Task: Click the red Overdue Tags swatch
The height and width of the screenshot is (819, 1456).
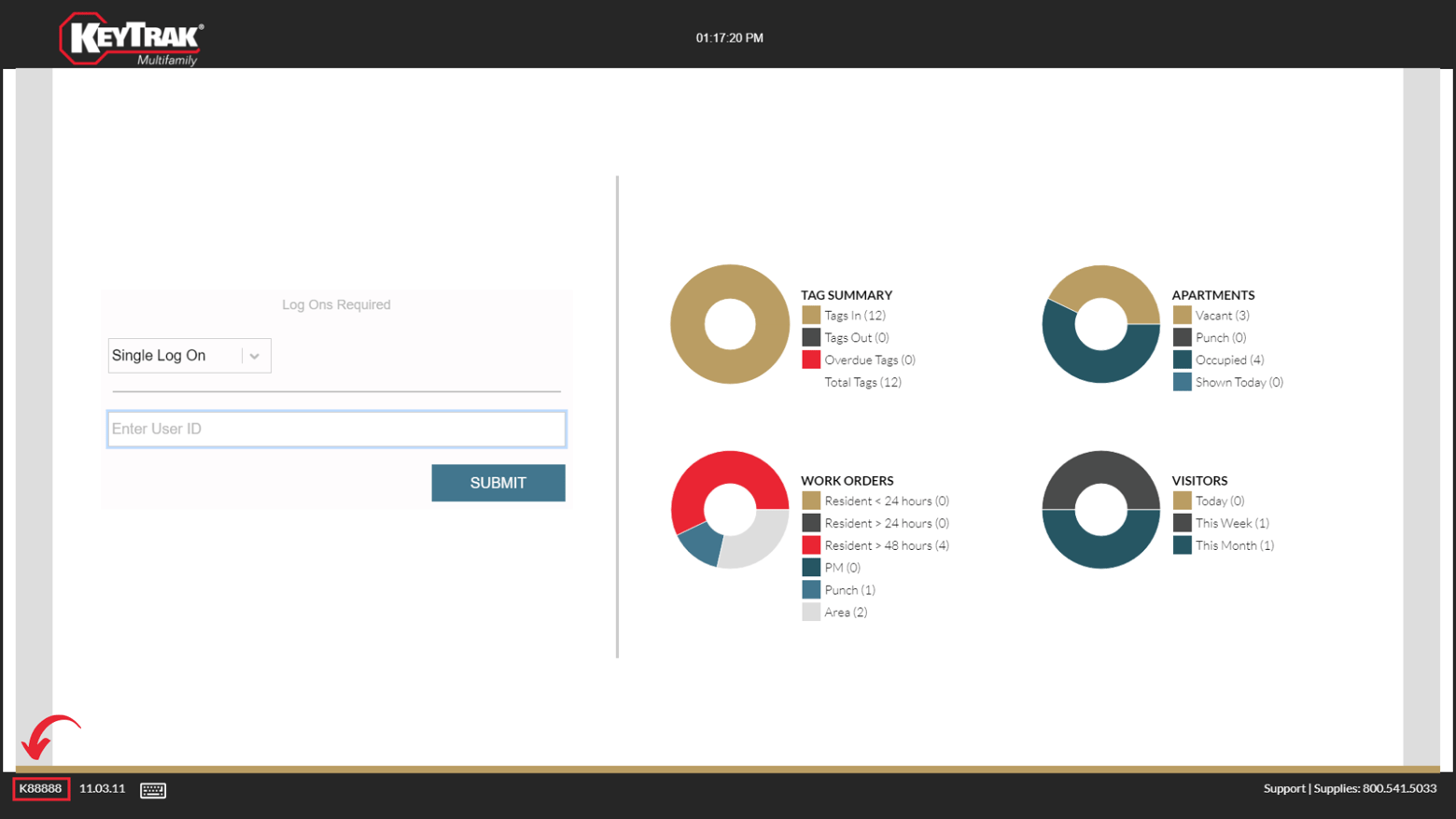Action: click(810, 360)
